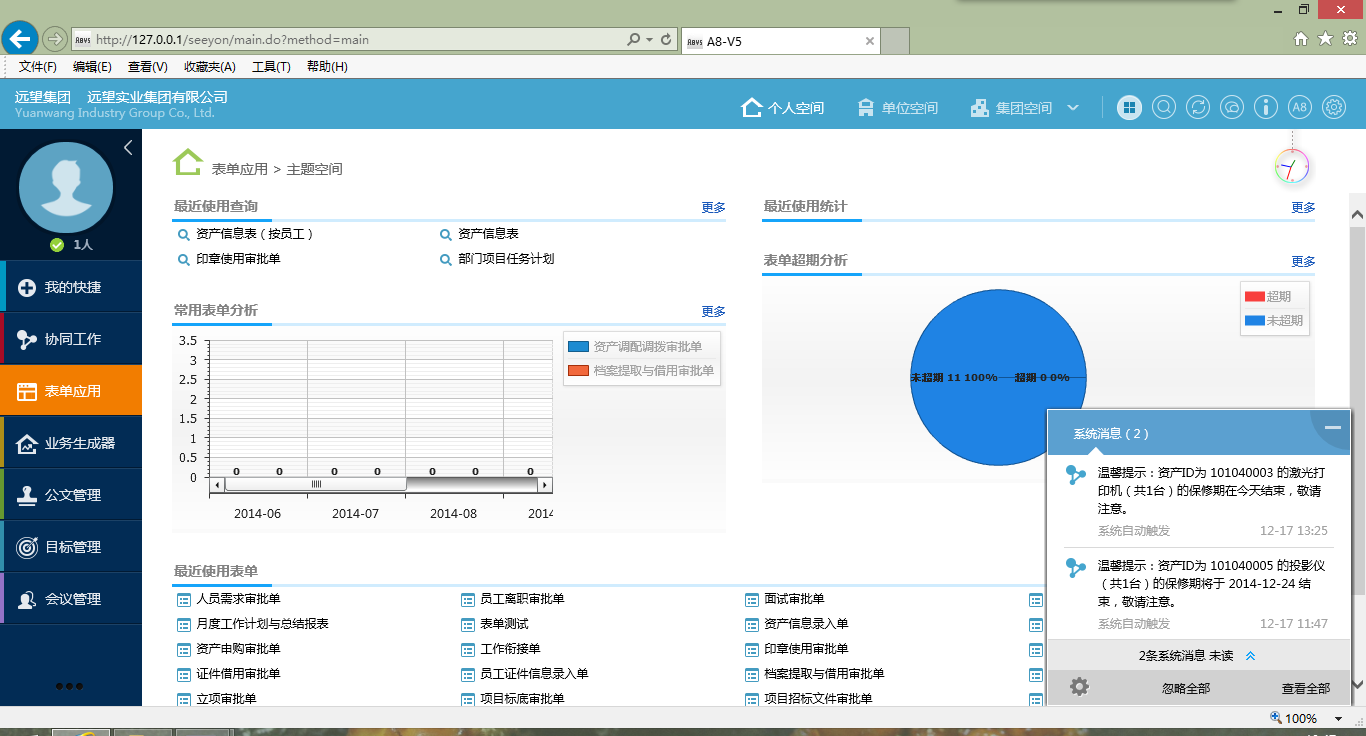Click the A8 round icon in header
Screen dimensions: 1366x736
pyautogui.click(x=1299, y=108)
